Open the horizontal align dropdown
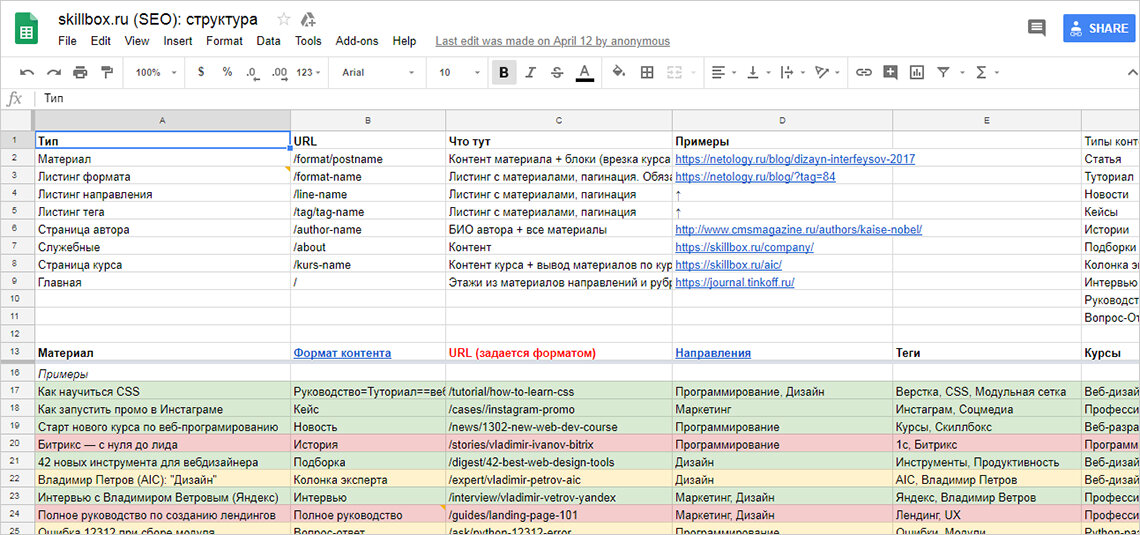1140x535 pixels. 723,73
